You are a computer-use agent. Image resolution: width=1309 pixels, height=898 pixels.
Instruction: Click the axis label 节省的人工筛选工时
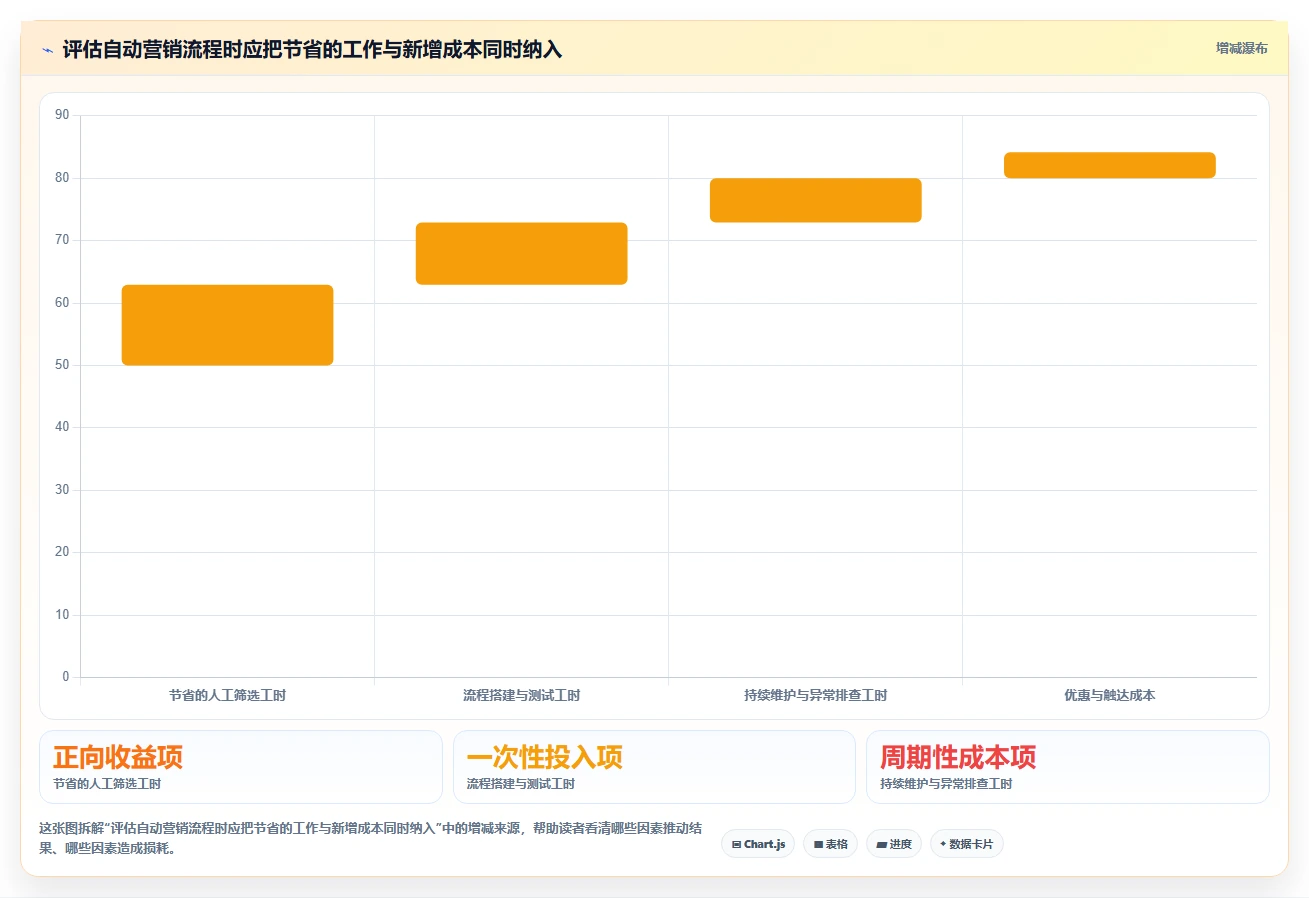(x=227, y=695)
